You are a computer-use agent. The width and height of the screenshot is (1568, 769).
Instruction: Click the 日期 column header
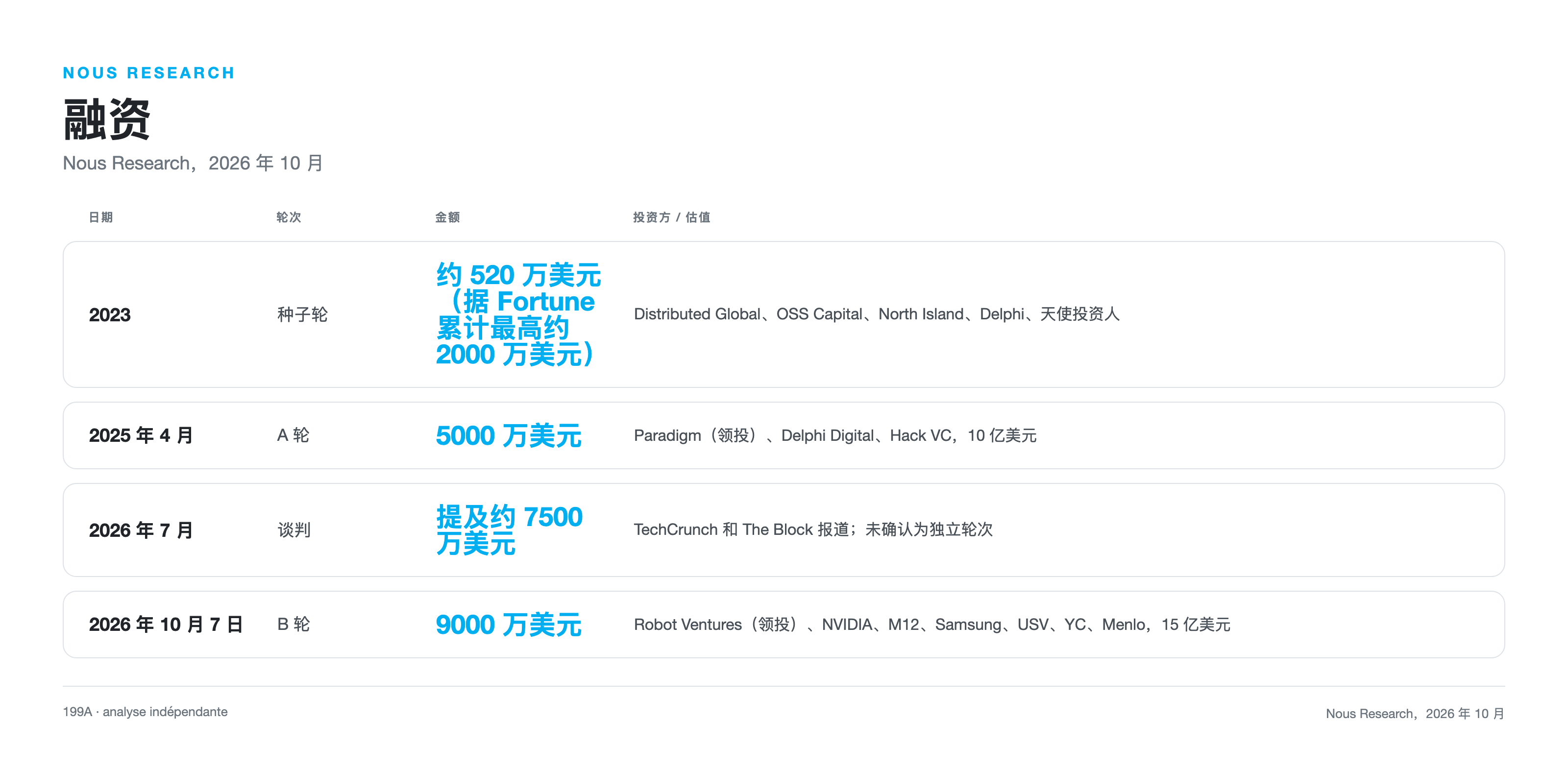click(101, 217)
